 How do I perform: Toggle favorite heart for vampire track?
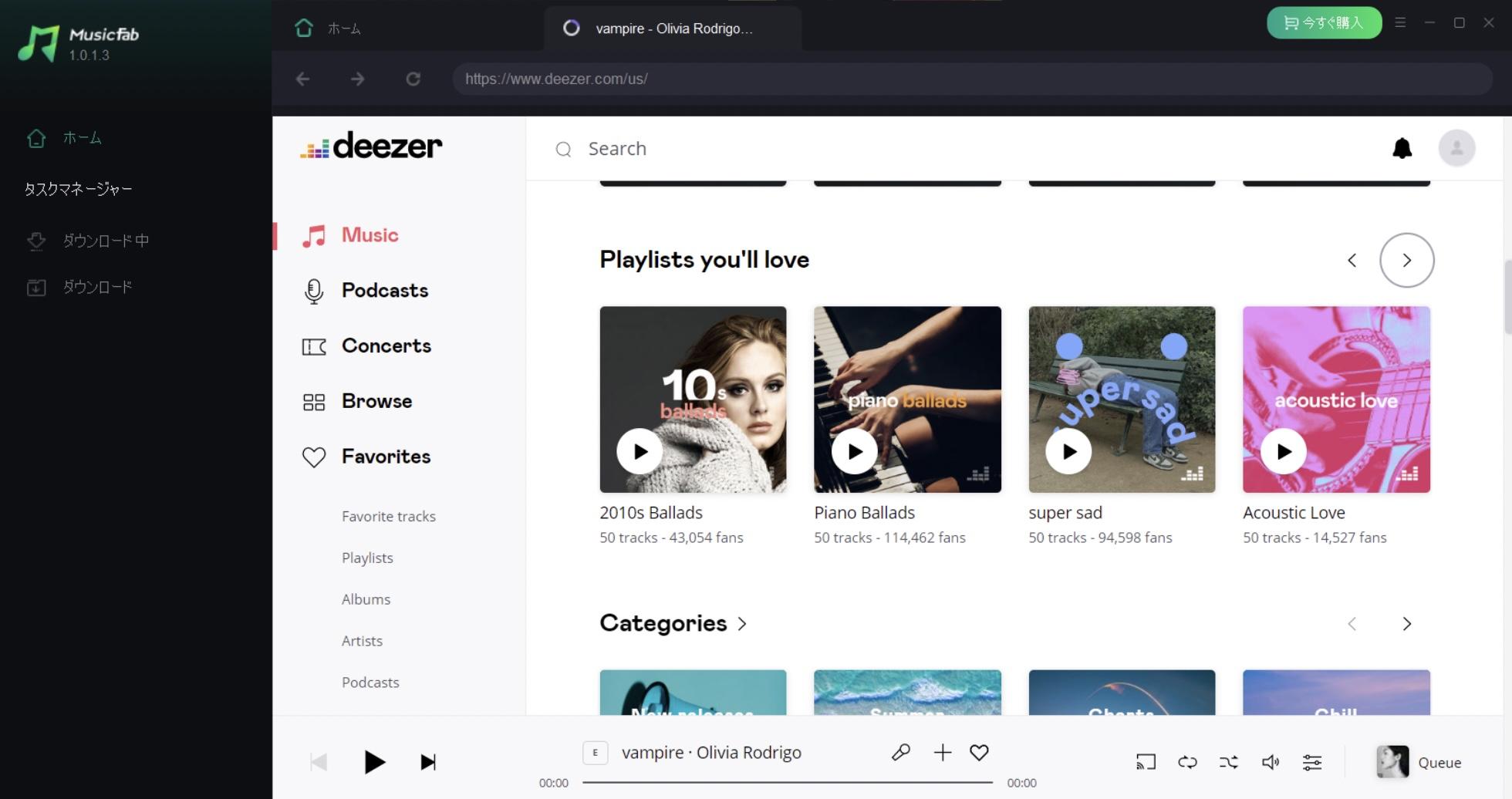point(979,753)
